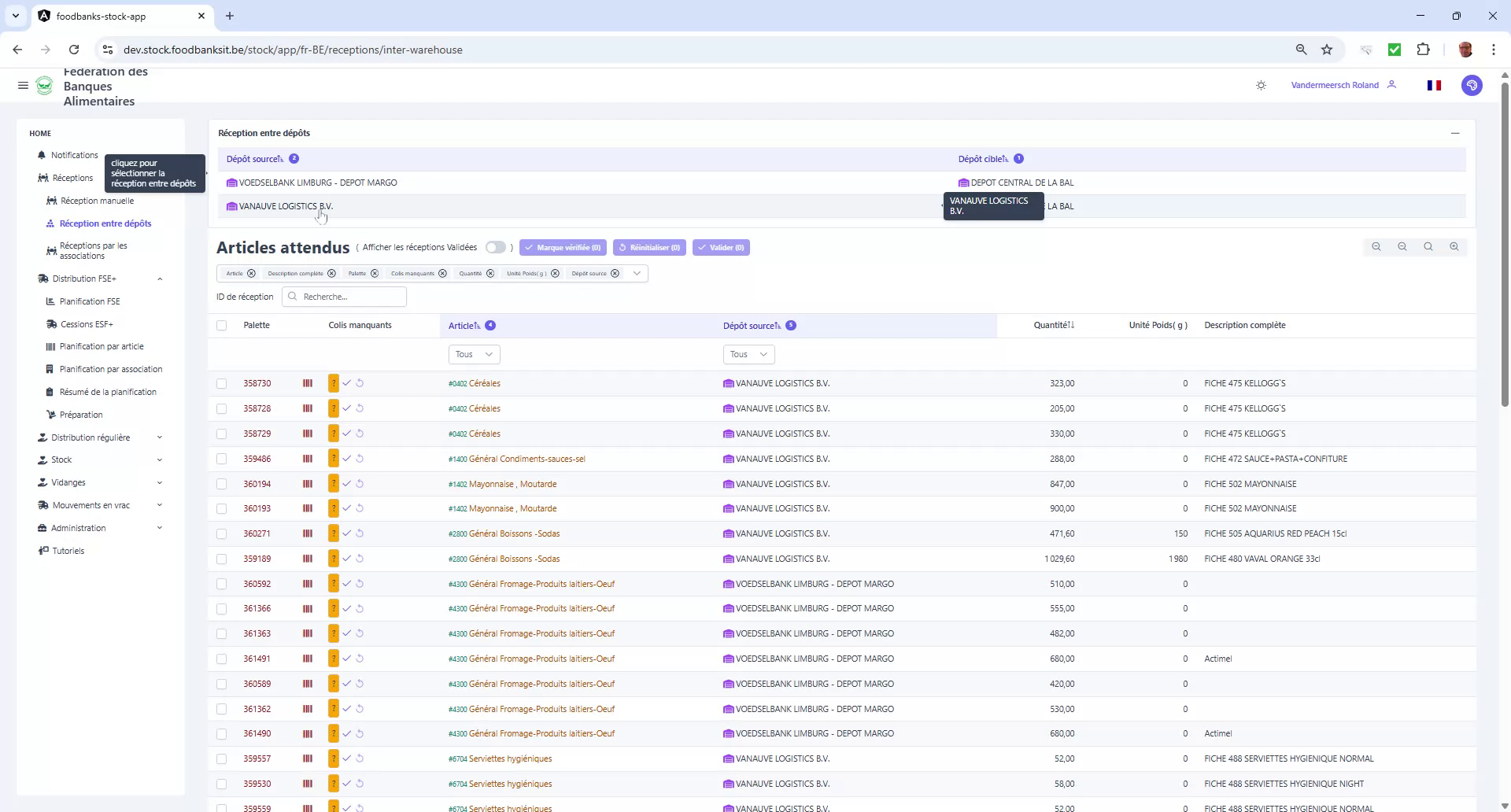Image resolution: width=1511 pixels, height=812 pixels.
Task: Open the zoom-in magnifier above the table
Action: [x=1454, y=246]
